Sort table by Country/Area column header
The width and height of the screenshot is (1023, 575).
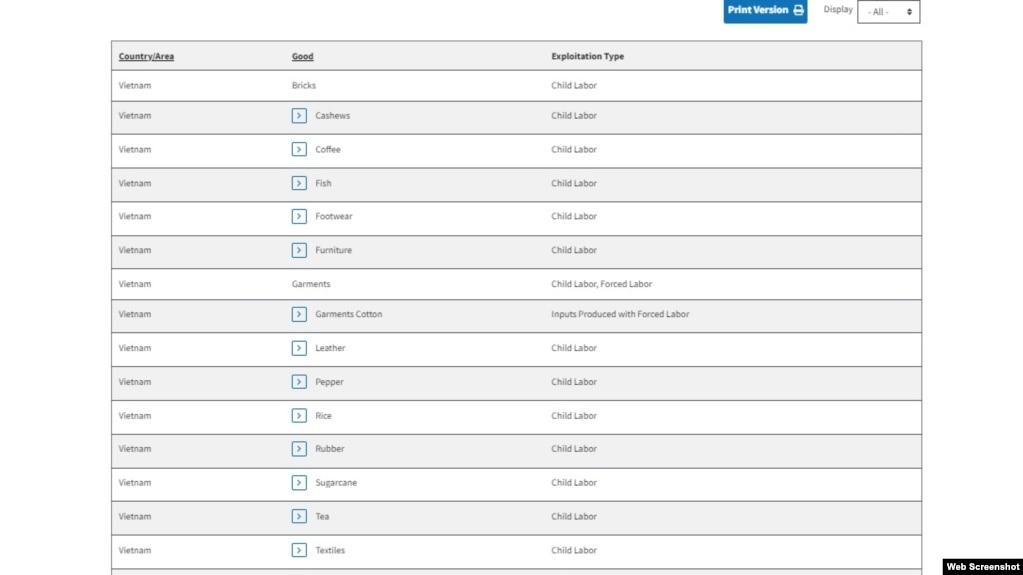coord(146,57)
